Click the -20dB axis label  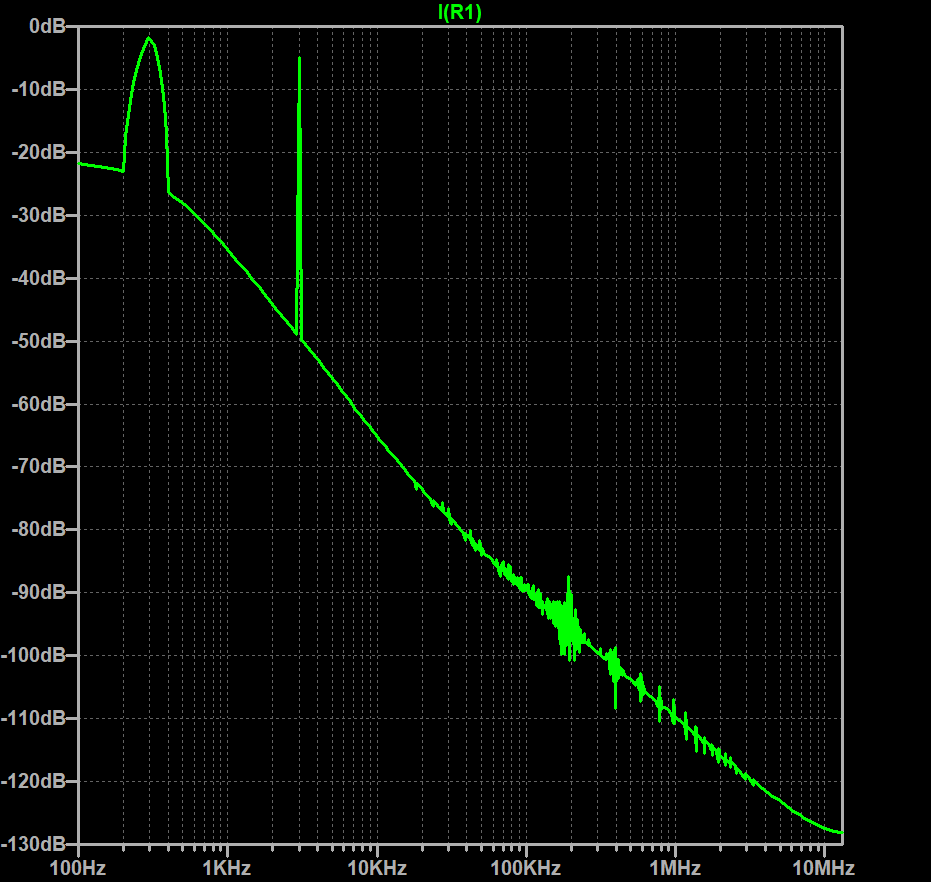pyautogui.click(x=39, y=152)
